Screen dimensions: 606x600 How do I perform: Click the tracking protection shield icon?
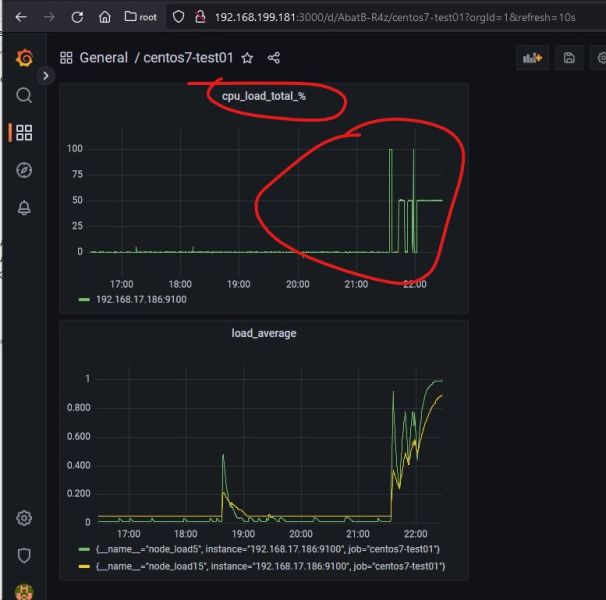point(178,17)
